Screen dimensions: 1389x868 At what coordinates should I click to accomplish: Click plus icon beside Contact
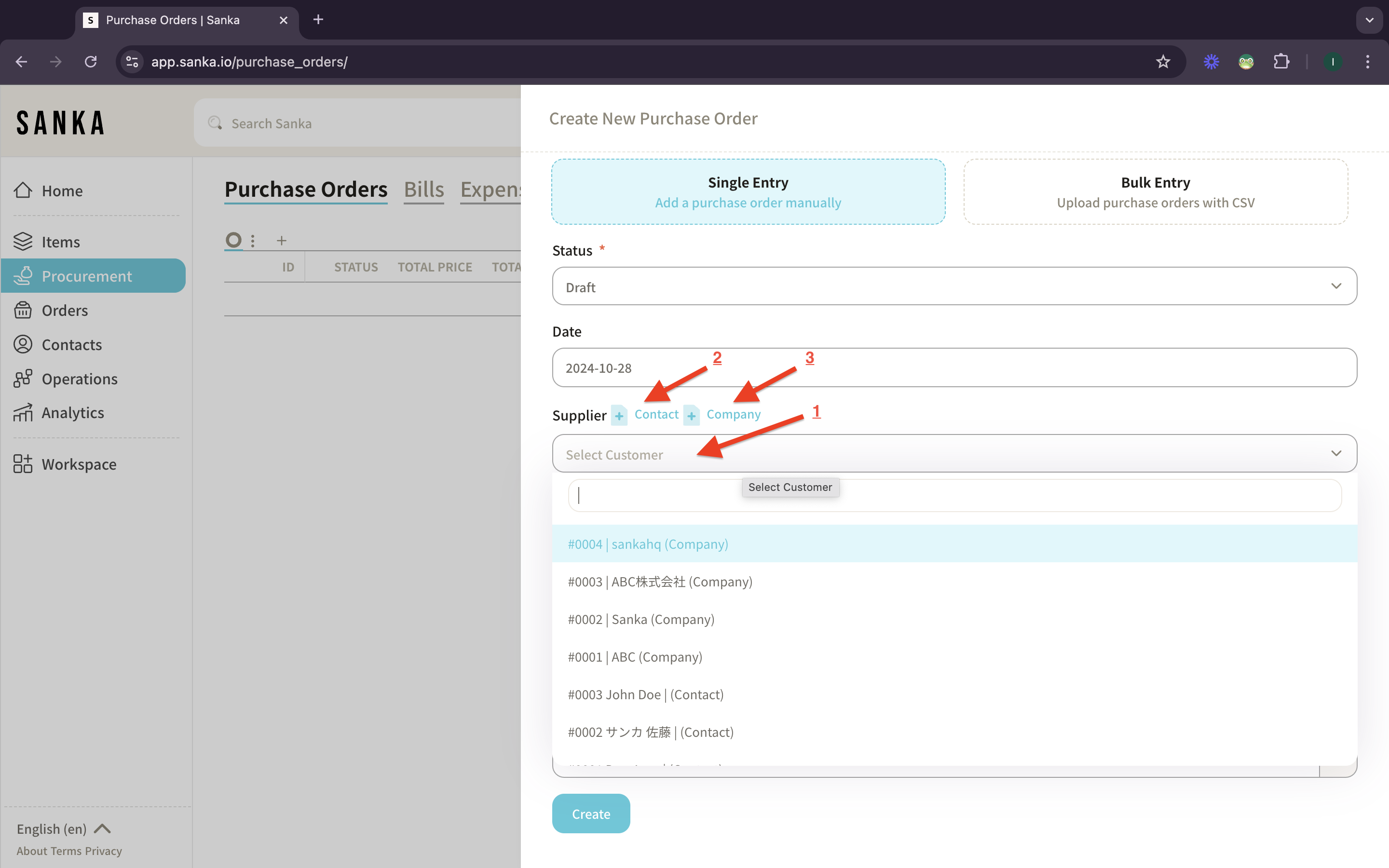click(x=619, y=416)
